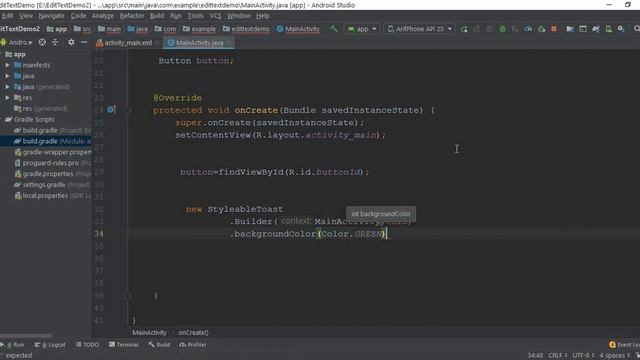640x360 pixels.
Task: Select local.properties file
Action: click(x=52, y=196)
